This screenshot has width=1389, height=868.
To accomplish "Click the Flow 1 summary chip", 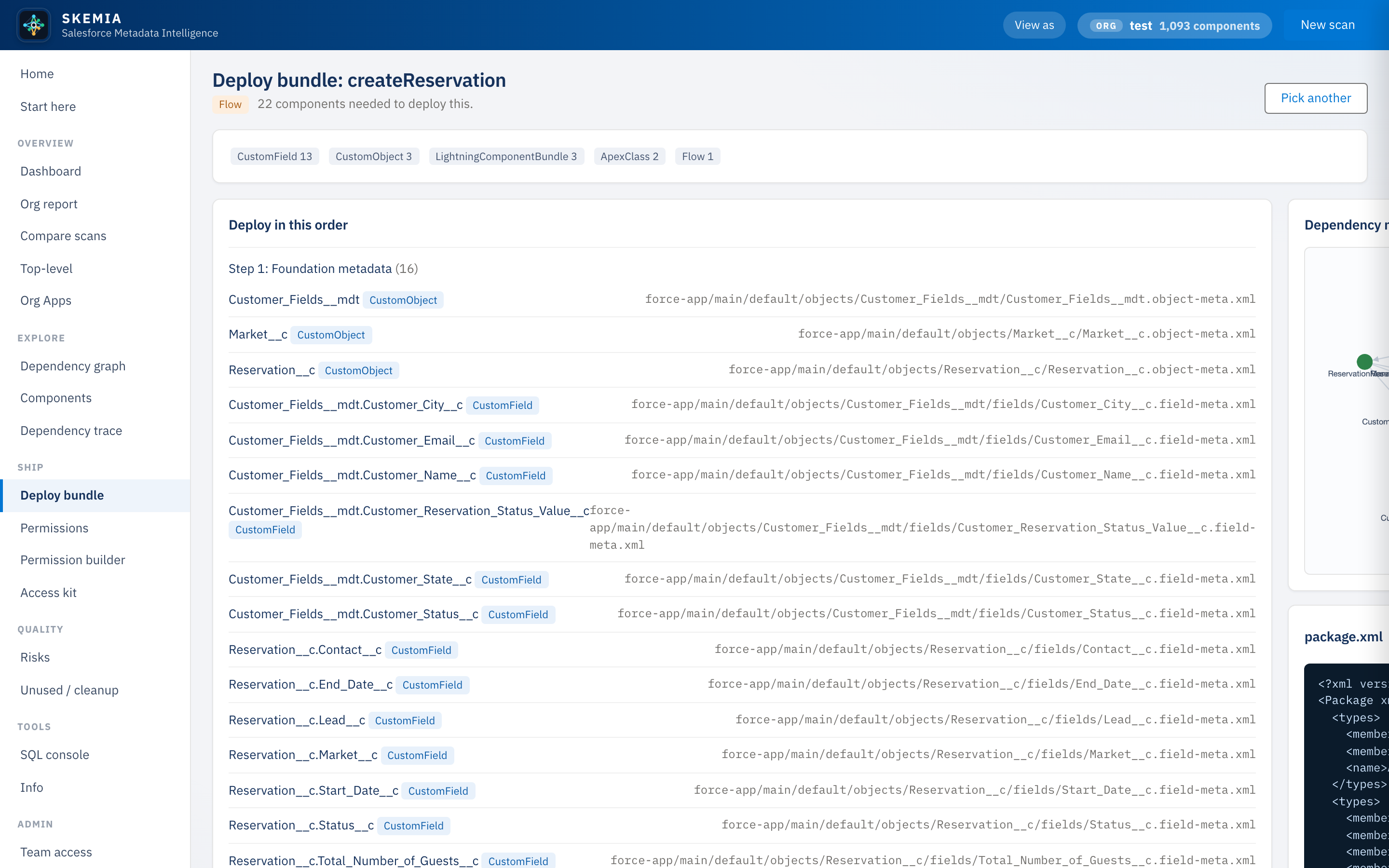I will point(697,156).
